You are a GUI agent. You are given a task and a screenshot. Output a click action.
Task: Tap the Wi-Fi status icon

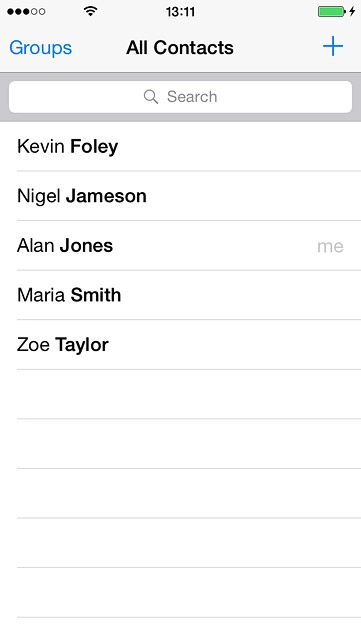90,11
